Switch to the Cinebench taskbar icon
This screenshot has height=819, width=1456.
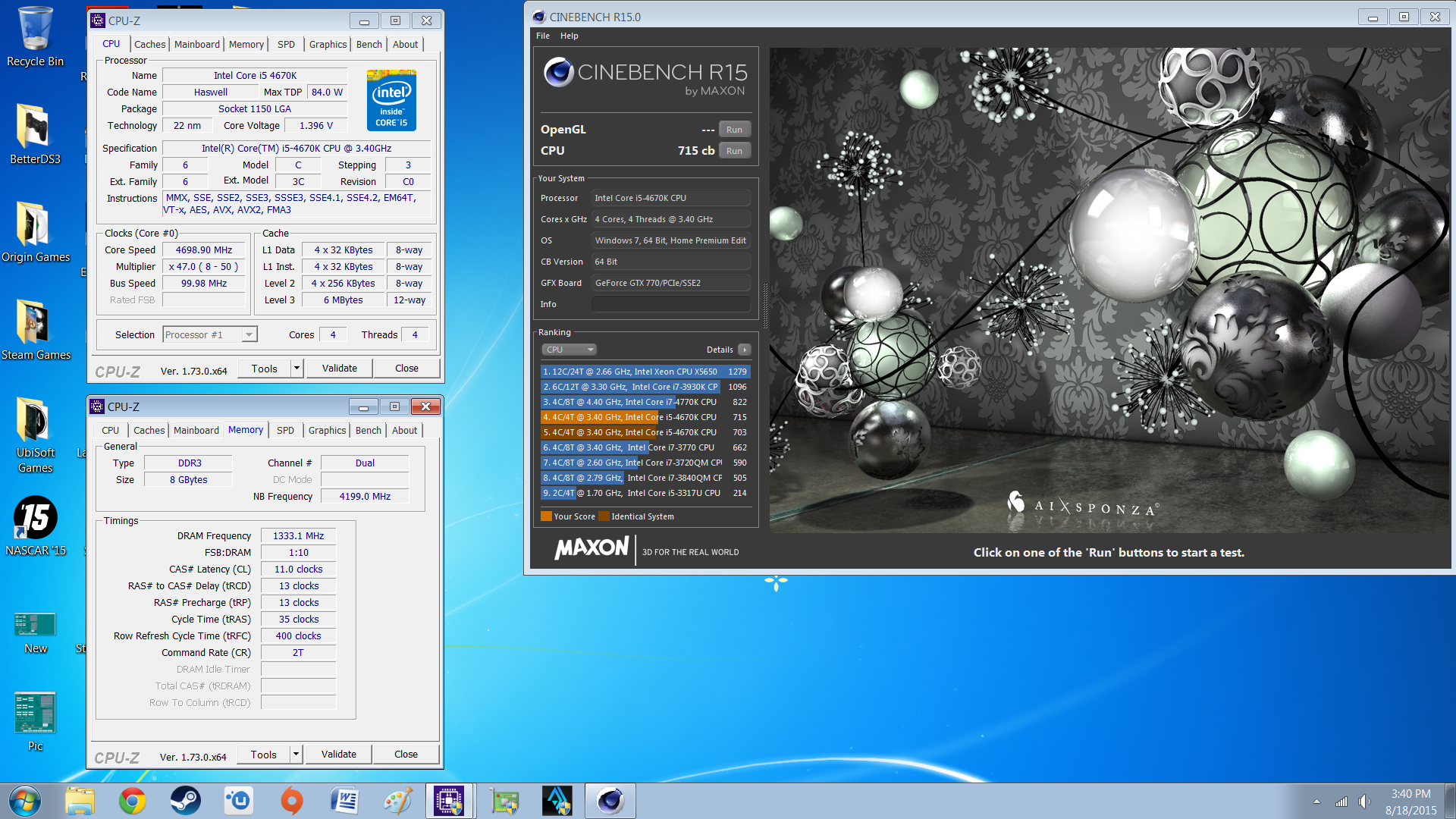[x=610, y=801]
